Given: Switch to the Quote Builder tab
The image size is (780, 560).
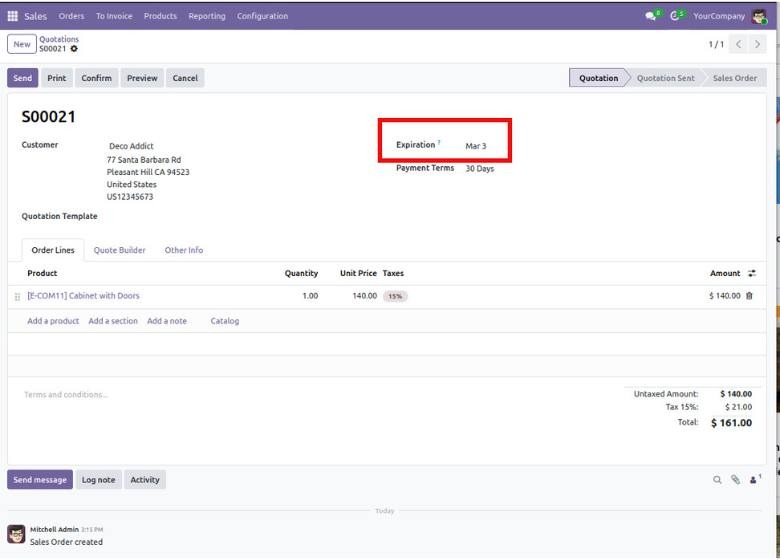Looking at the screenshot, I should click(119, 250).
